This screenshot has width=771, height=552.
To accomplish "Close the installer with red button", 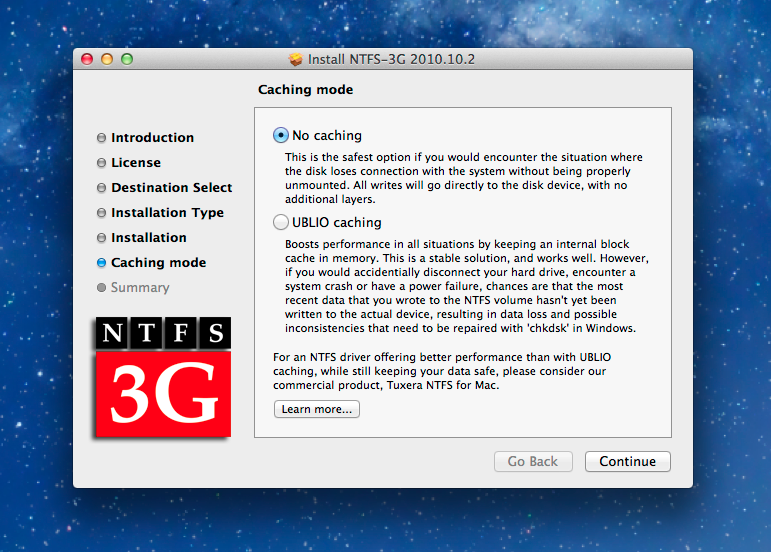I will click(x=87, y=59).
